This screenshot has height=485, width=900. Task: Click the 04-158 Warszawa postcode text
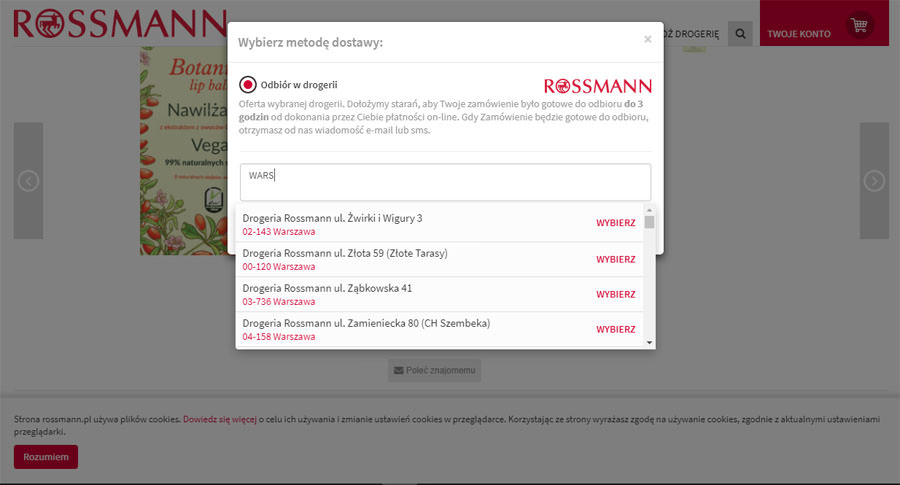point(278,337)
